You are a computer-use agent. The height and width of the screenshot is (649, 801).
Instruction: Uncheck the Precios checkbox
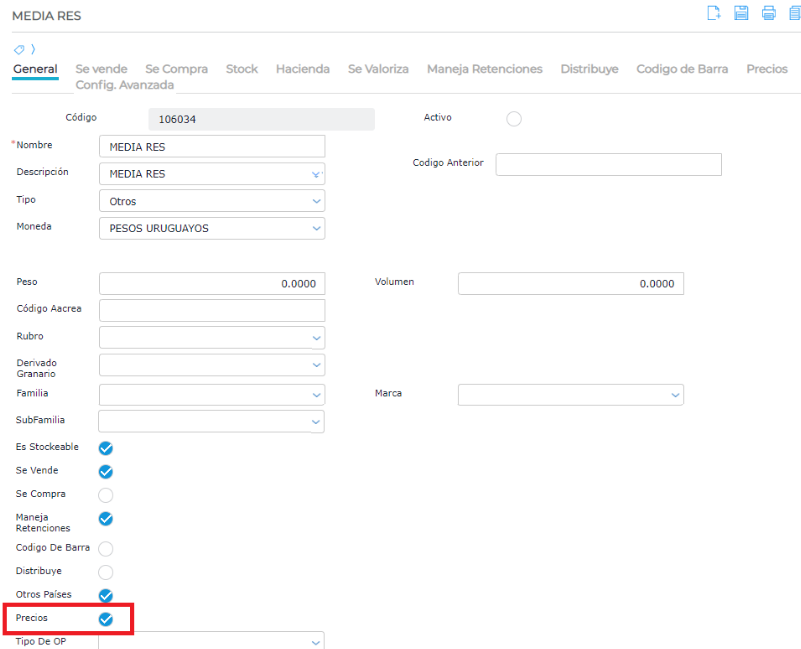[106, 619]
